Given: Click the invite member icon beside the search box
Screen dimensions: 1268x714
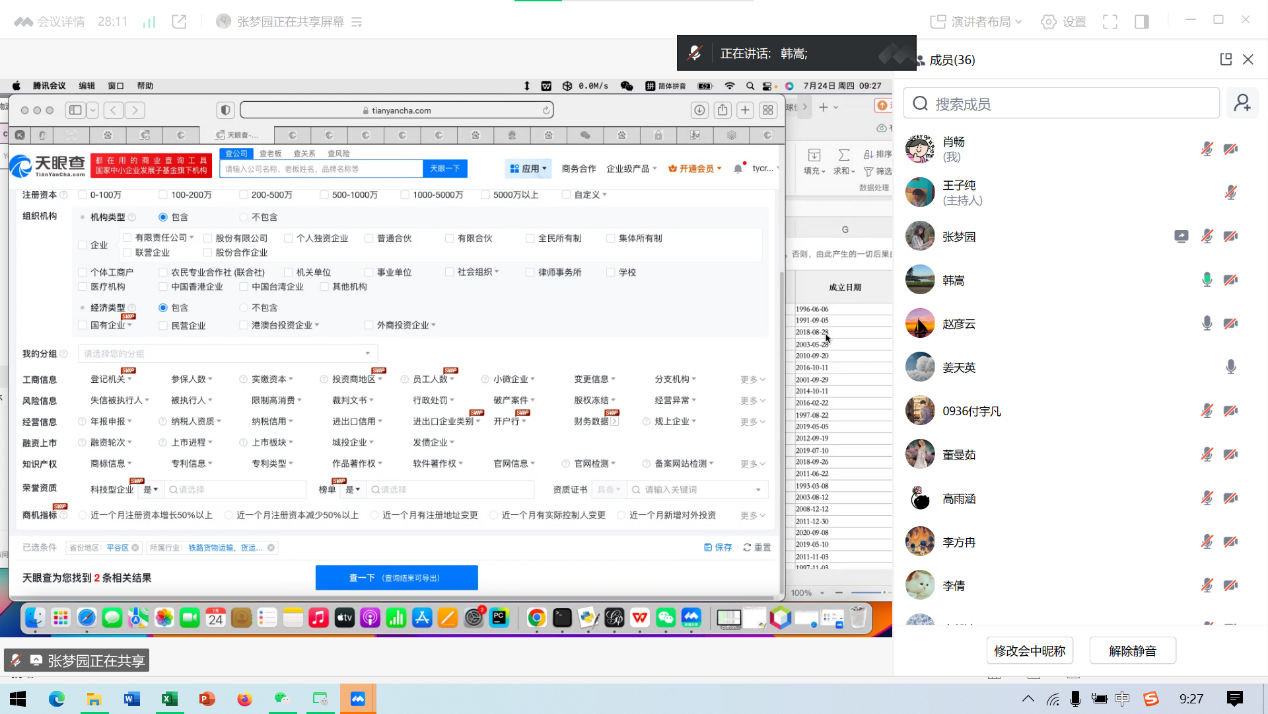Looking at the screenshot, I should coord(1242,103).
